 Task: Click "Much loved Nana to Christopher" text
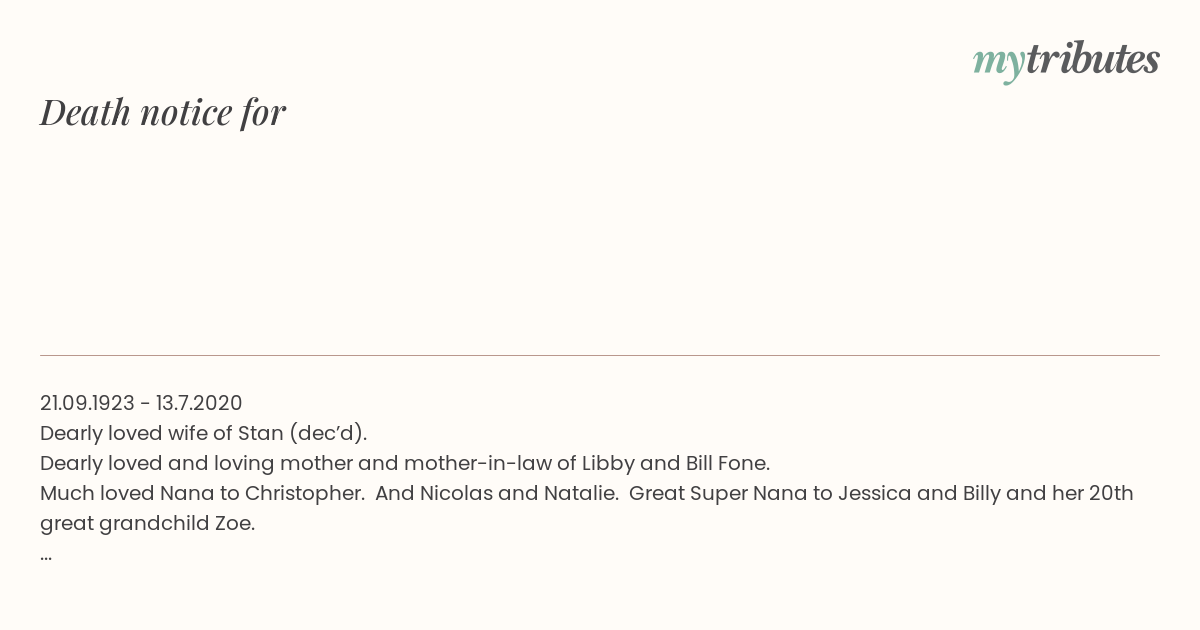(x=202, y=493)
